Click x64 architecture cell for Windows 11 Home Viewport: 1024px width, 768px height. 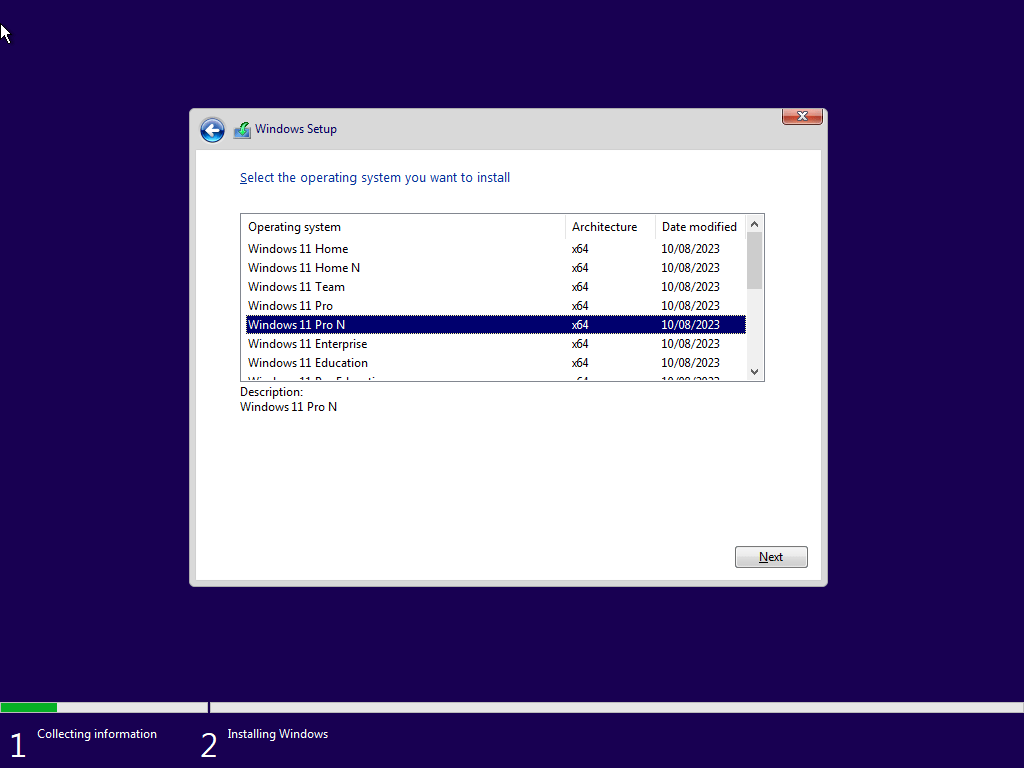point(580,249)
